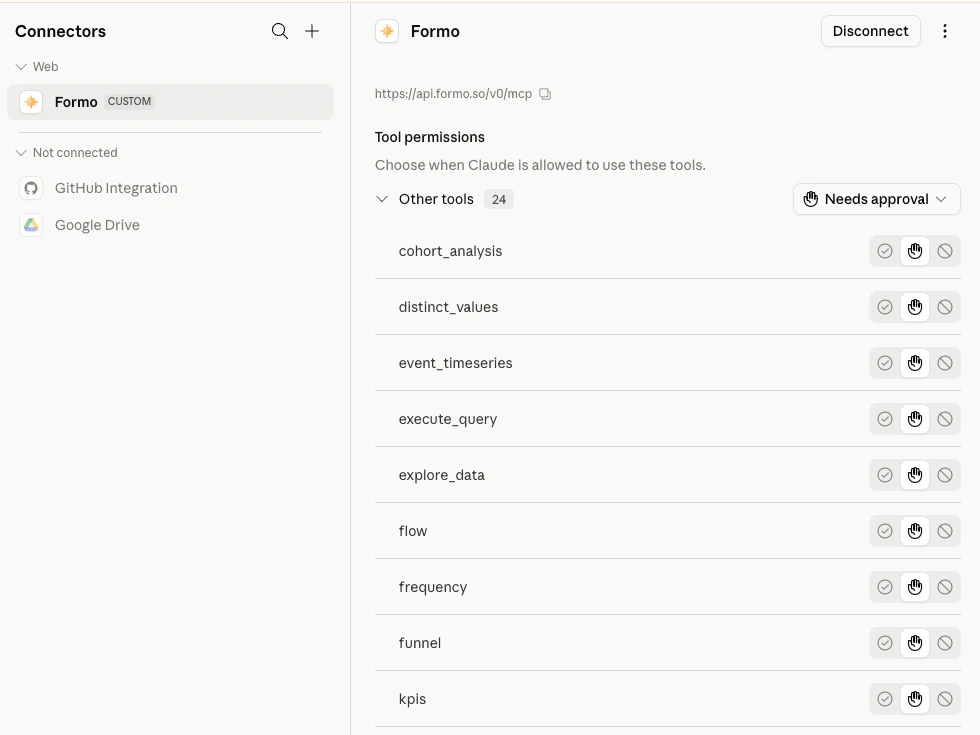
Task: Block the execute_query tool
Action: click(944, 419)
